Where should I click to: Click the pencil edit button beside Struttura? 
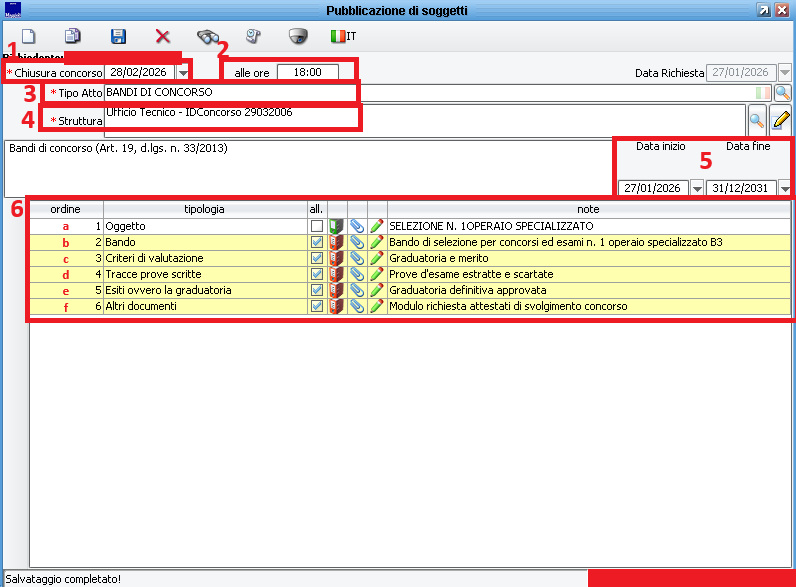(x=781, y=120)
